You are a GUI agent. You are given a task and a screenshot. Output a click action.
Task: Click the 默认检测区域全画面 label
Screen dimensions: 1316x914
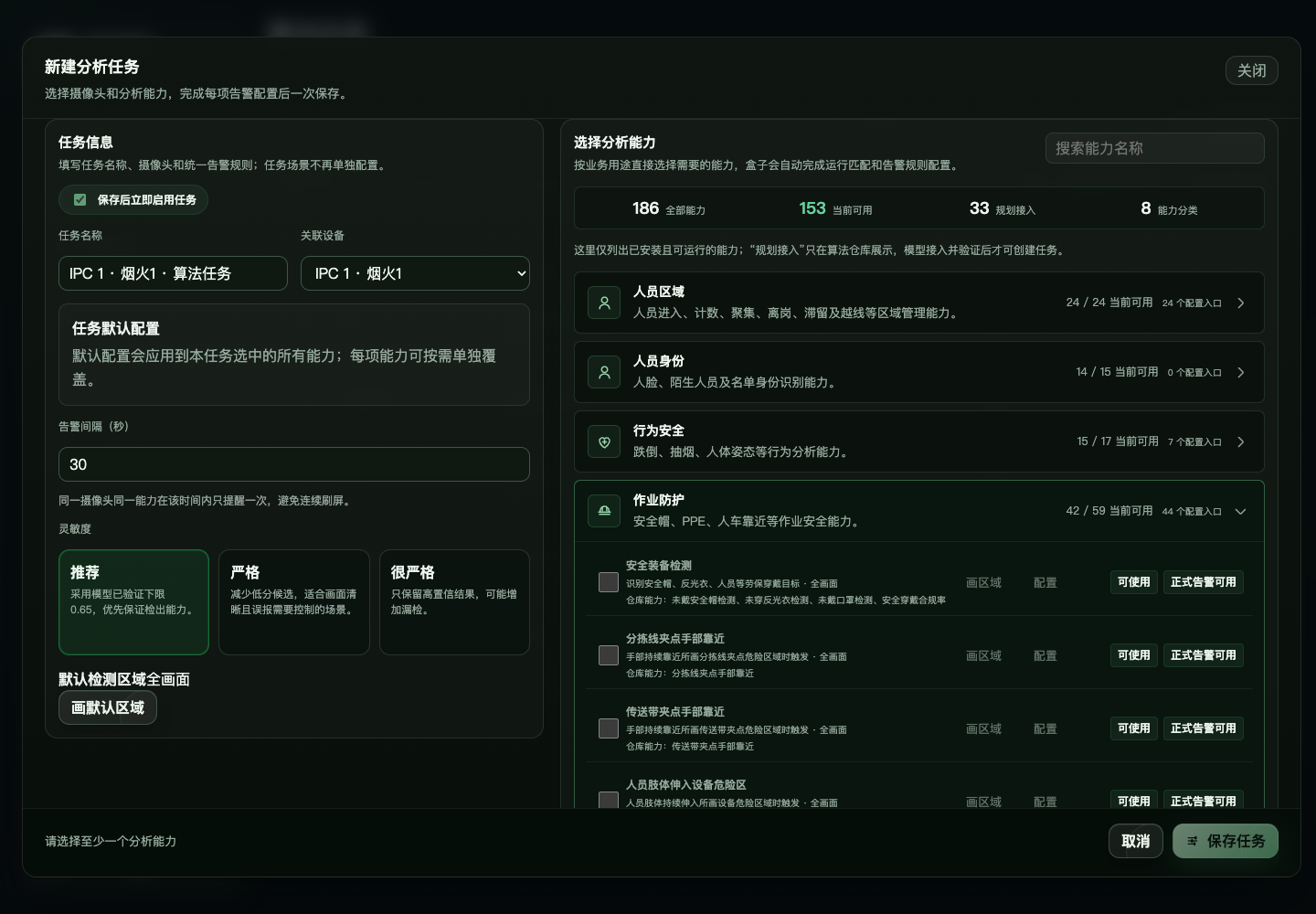[x=124, y=679]
